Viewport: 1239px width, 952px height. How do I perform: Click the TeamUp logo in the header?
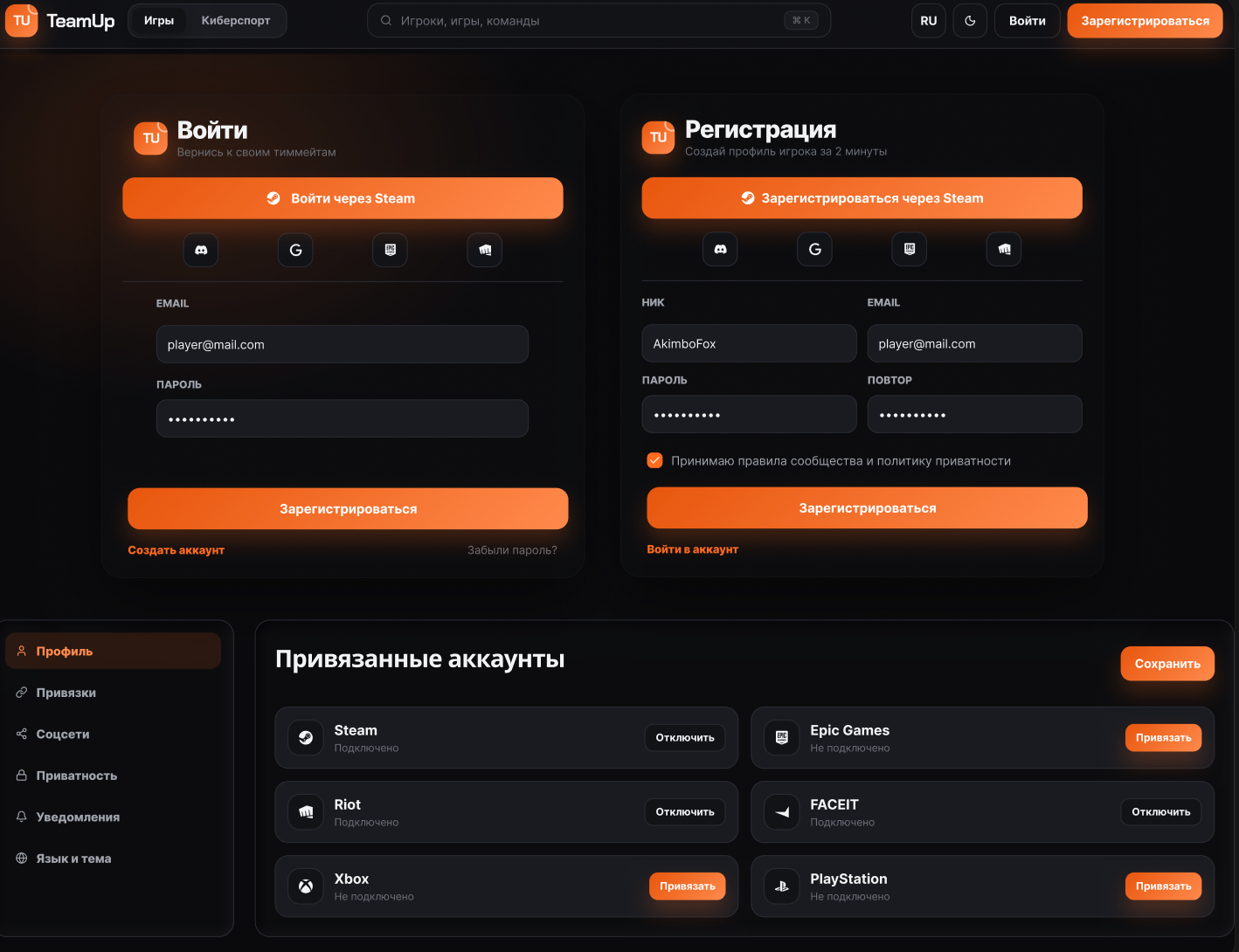point(60,21)
